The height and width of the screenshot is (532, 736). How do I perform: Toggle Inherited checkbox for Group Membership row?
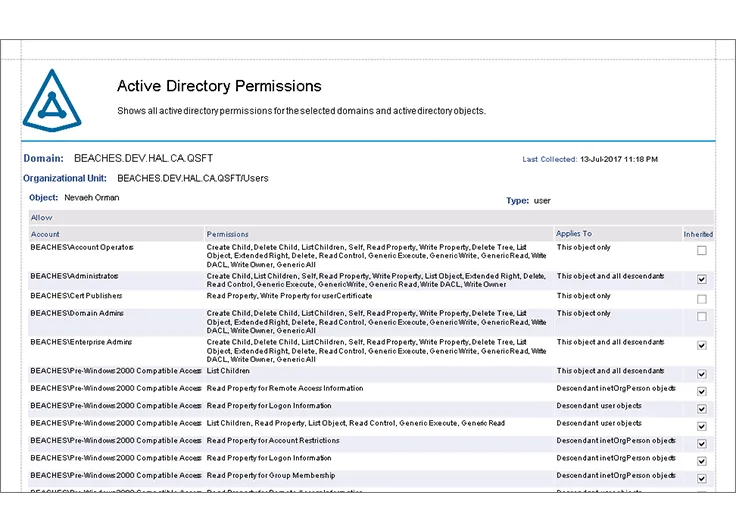(701, 478)
